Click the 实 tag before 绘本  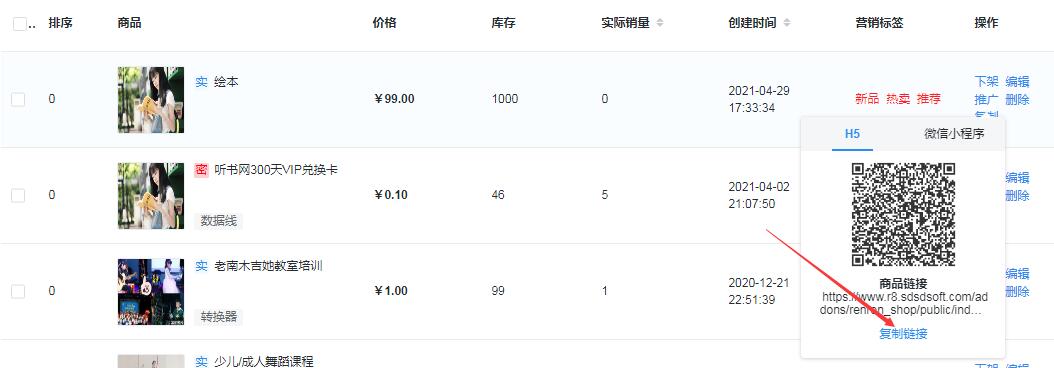click(x=201, y=82)
